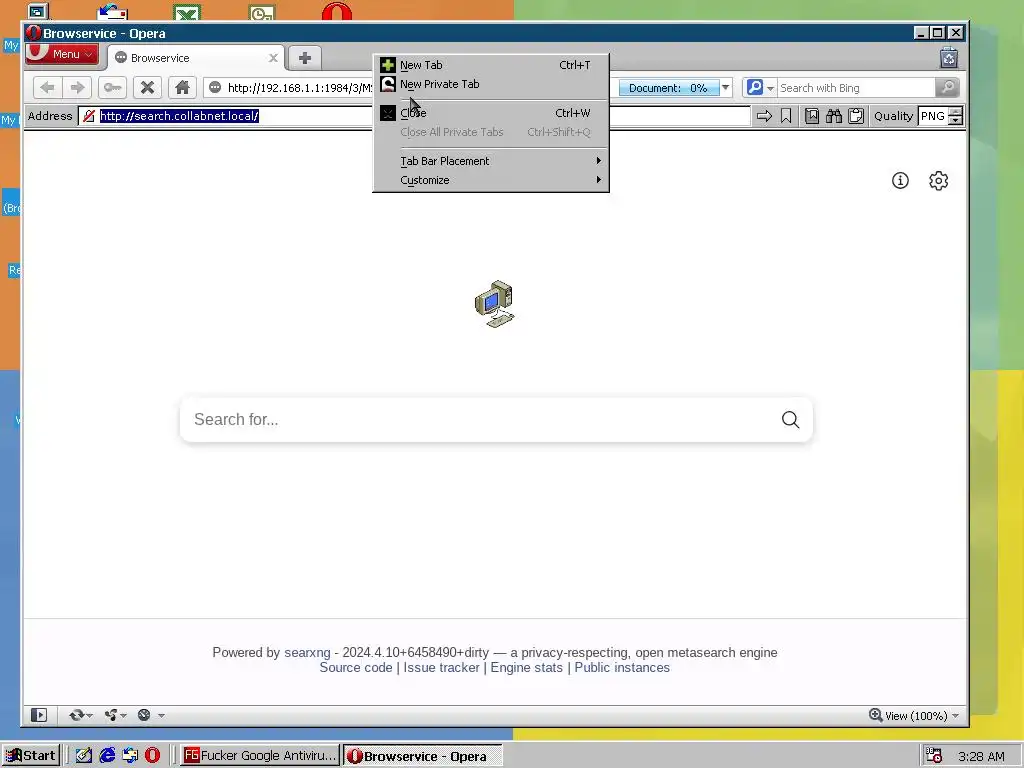This screenshot has height=768, width=1024.
Task: Click the Go arrow beside the Address field
Action: click(x=764, y=116)
